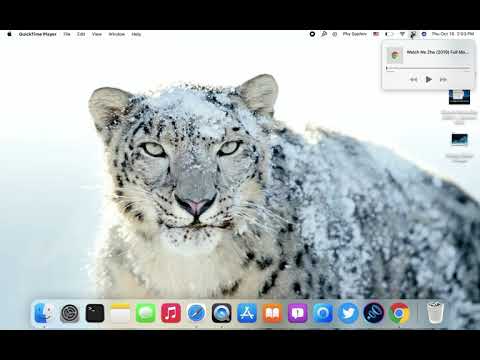The width and height of the screenshot is (480, 360).
Task: Open the File menu
Action: [x=67, y=34]
